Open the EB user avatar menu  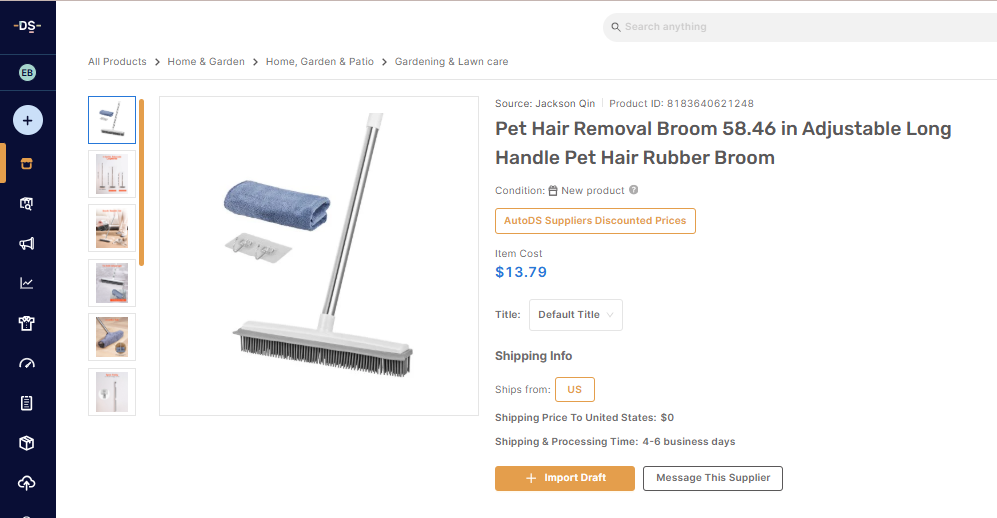tap(27, 73)
